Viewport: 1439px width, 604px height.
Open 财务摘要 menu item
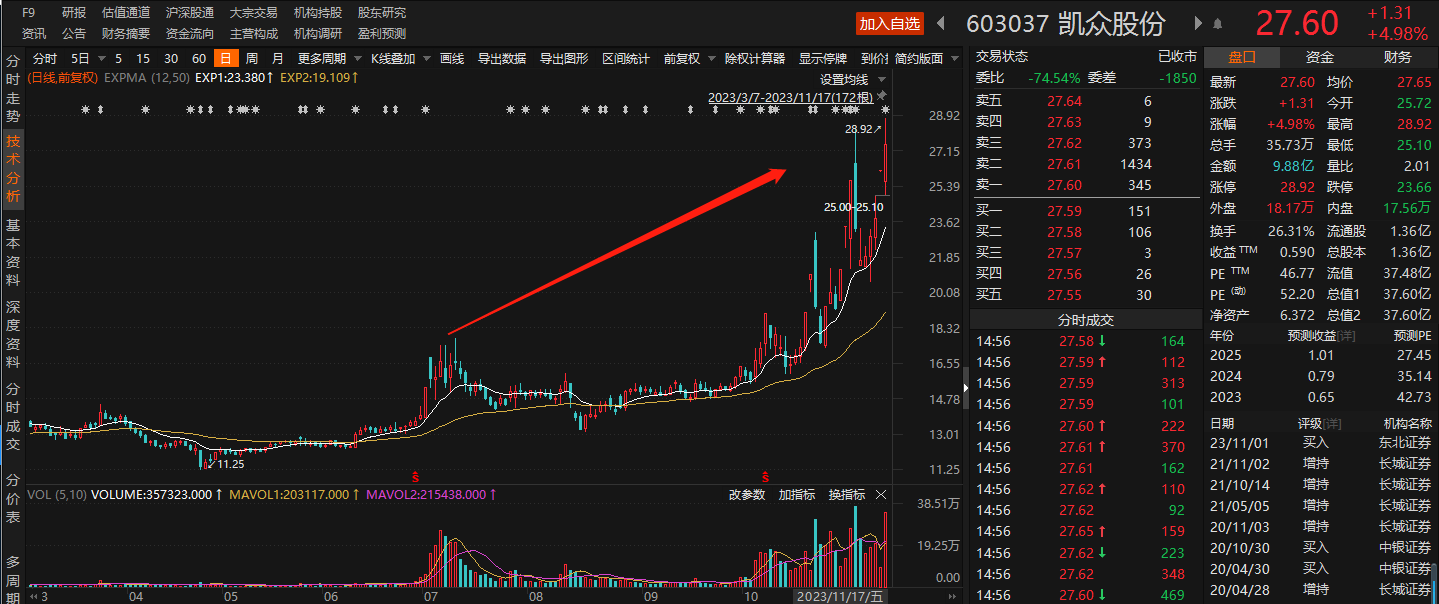[x=126, y=33]
